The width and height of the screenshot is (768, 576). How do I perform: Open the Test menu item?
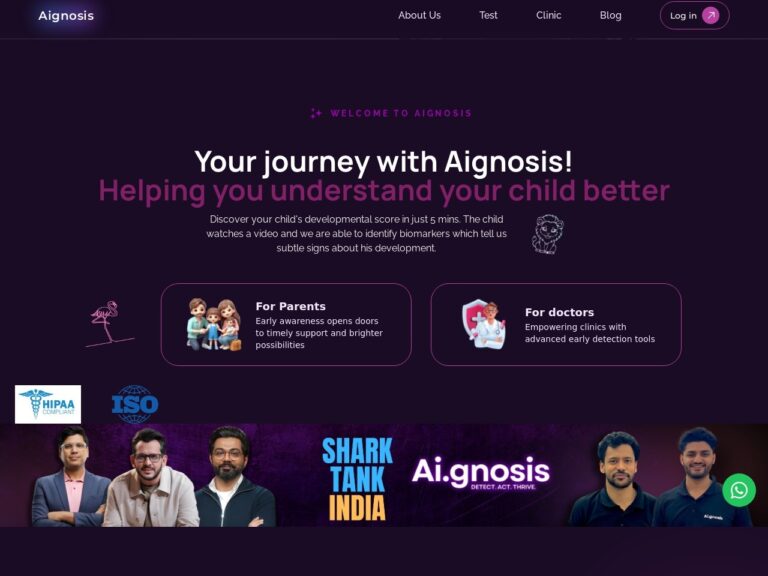click(488, 16)
